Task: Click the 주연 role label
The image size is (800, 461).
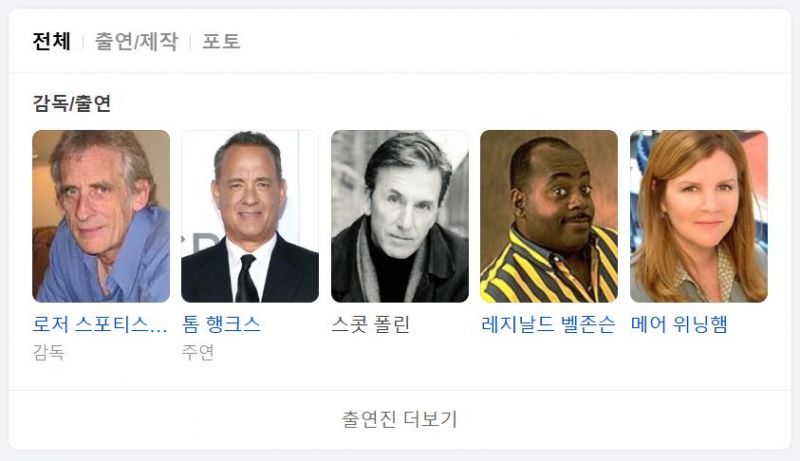Action: [198, 352]
